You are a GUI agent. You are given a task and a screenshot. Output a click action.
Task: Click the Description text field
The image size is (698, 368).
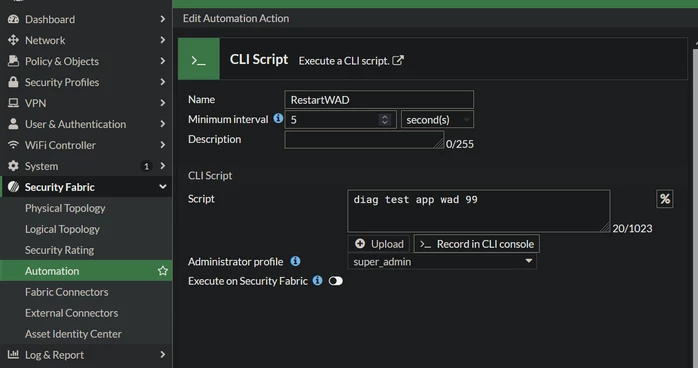tap(364, 140)
